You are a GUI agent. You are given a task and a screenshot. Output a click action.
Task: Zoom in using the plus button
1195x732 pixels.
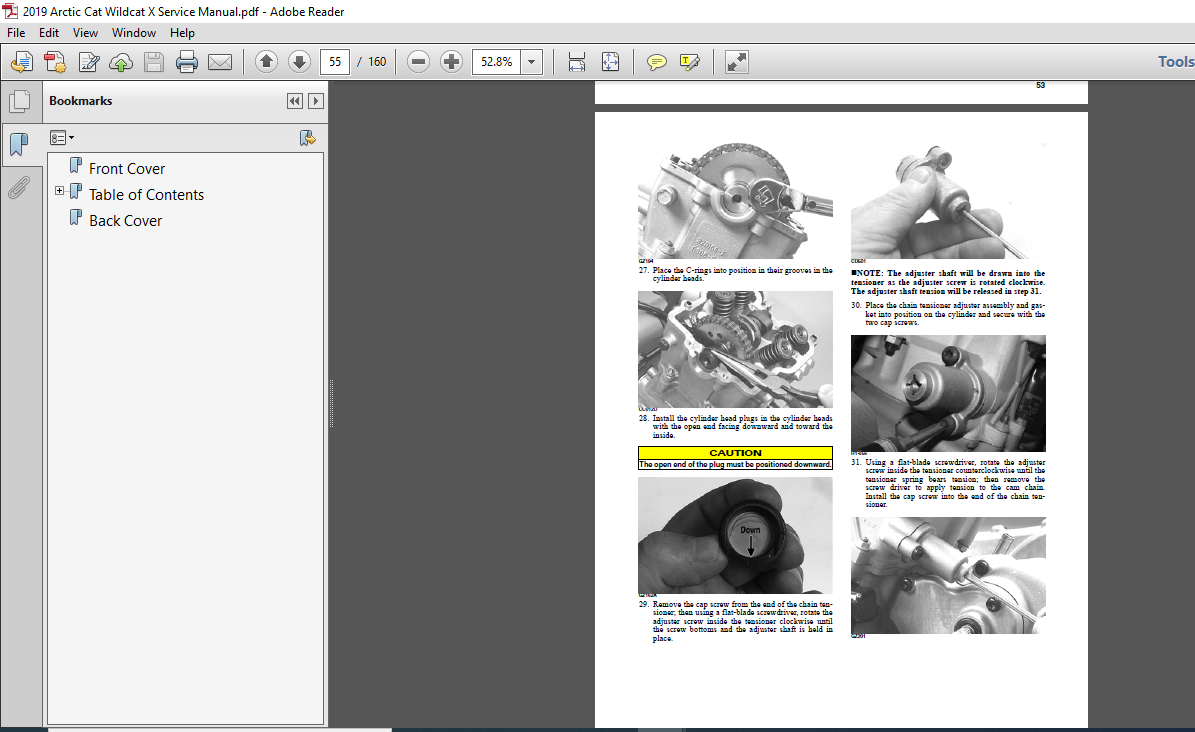click(451, 62)
